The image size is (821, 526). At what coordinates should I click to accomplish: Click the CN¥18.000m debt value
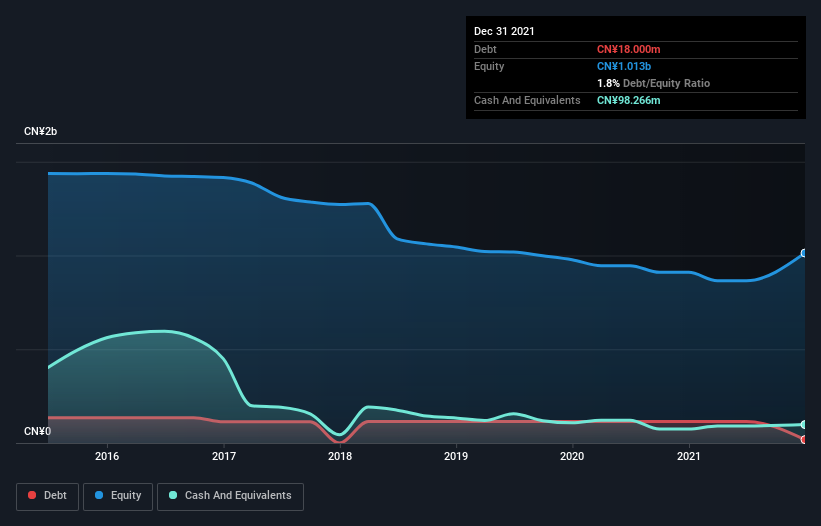point(628,49)
